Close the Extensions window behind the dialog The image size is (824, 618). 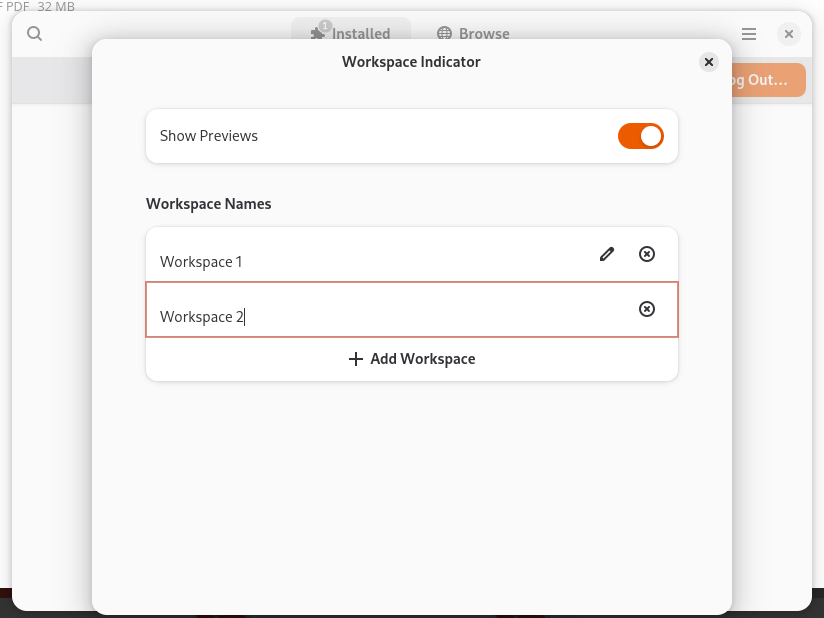point(789,34)
